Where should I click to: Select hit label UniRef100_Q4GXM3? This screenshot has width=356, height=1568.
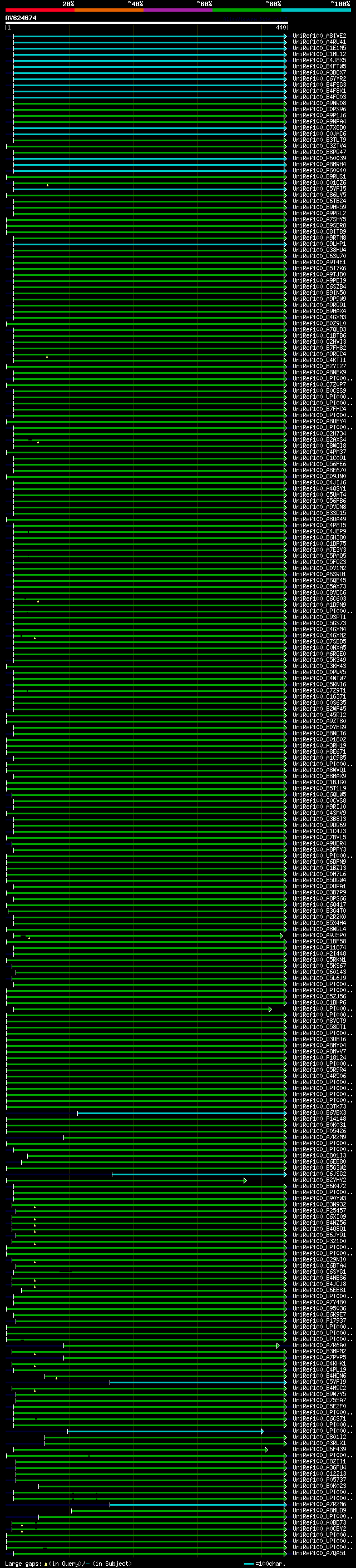[319, 317]
